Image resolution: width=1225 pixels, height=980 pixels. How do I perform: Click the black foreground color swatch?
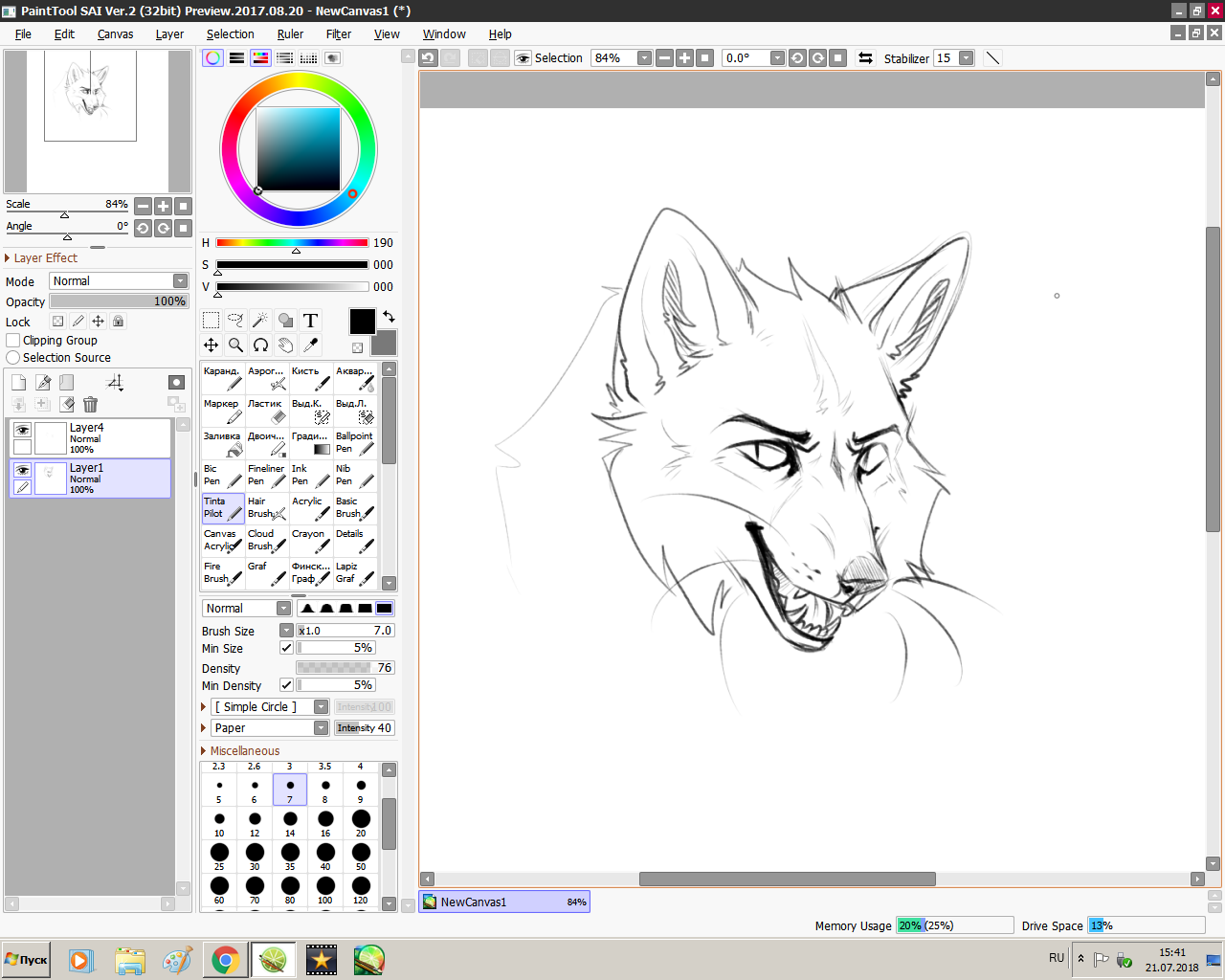click(363, 322)
